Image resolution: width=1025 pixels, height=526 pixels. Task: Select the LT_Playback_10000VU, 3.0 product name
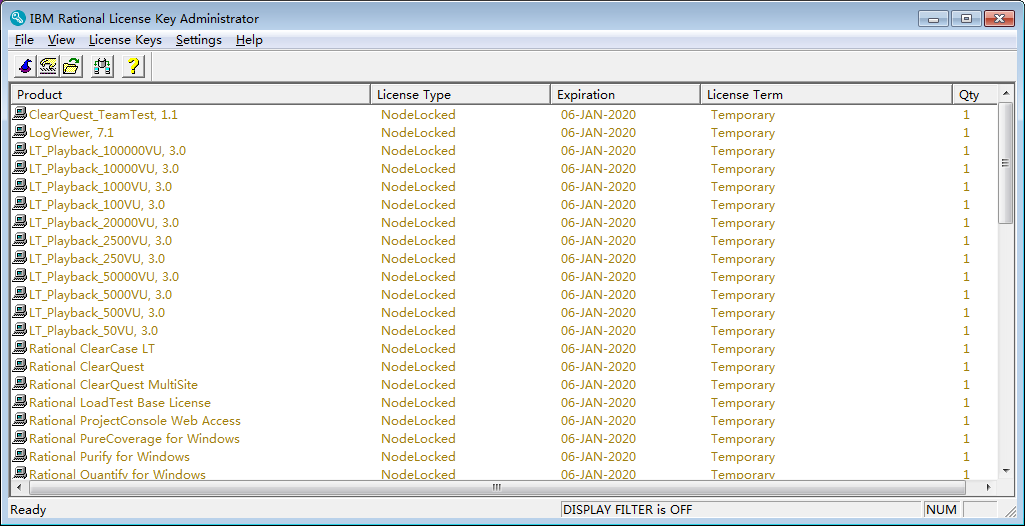pos(104,169)
